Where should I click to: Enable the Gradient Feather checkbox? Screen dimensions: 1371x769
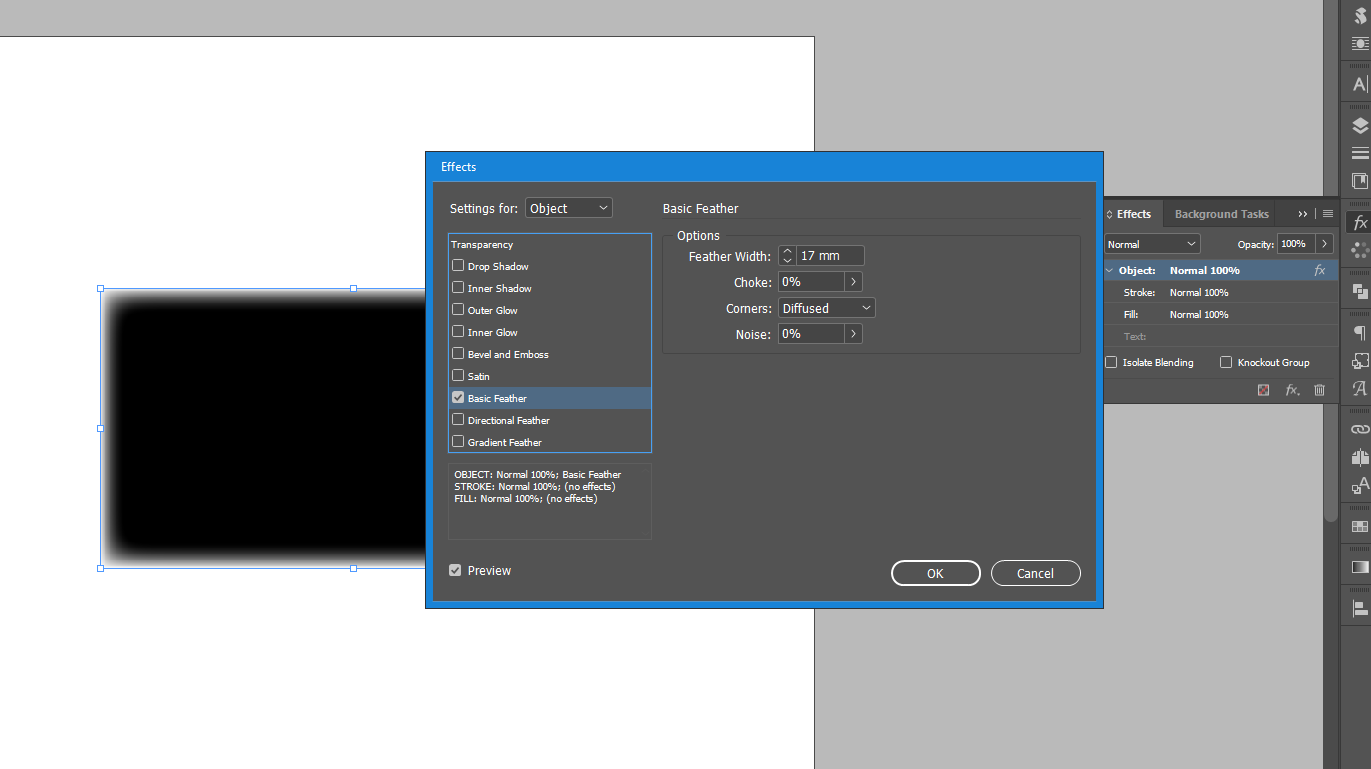click(458, 442)
